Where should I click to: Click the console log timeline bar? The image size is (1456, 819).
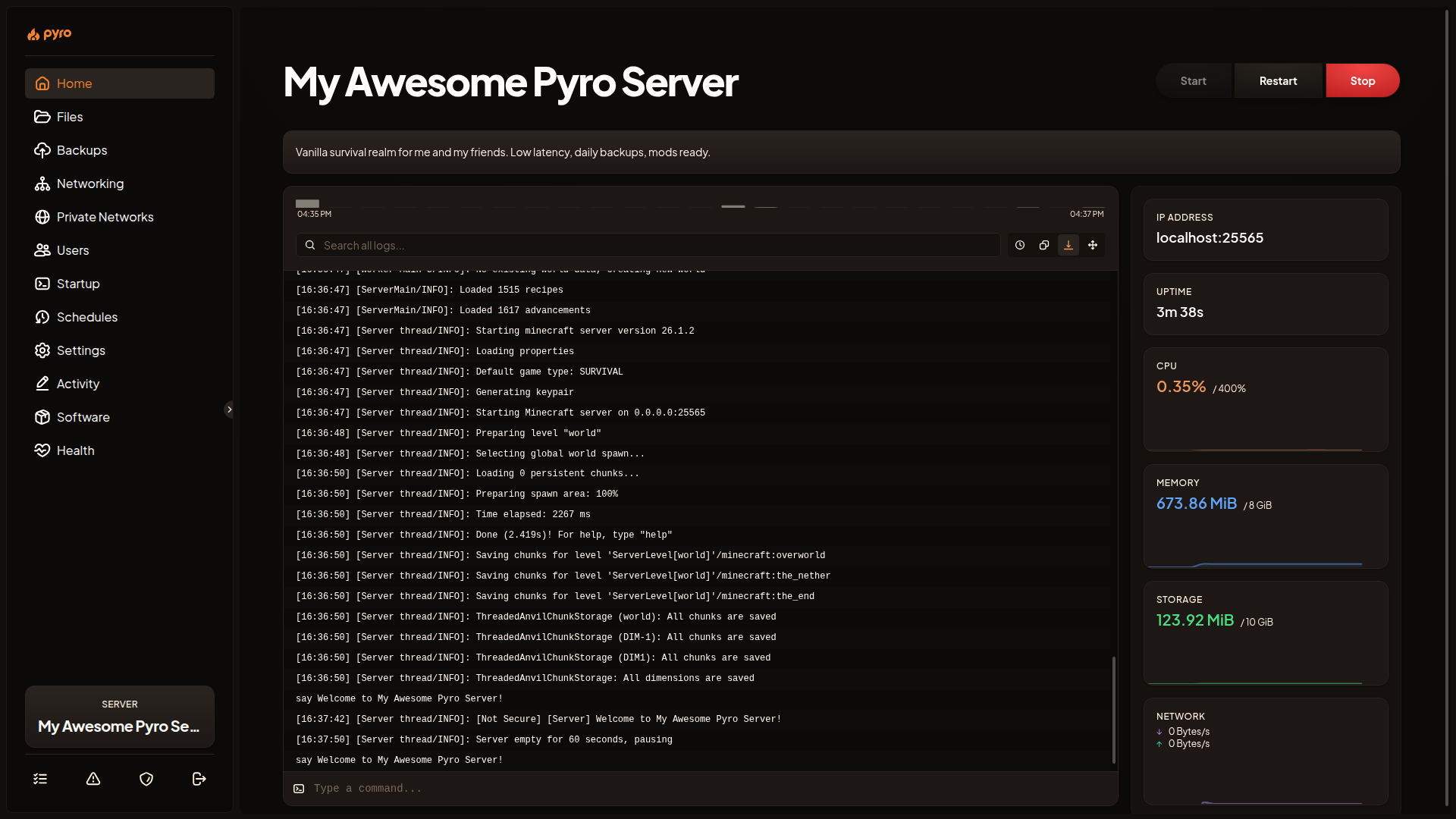click(x=700, y=203)
